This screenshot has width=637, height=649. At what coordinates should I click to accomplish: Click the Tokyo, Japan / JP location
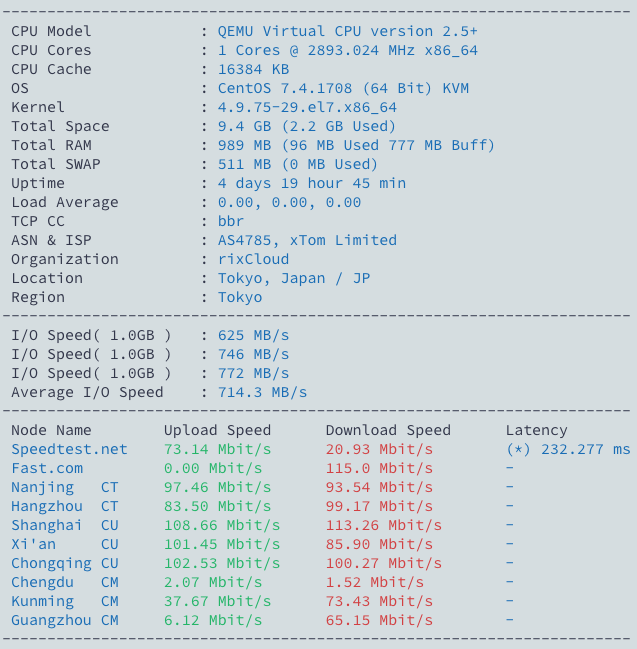pyautogui.click(x=294, y=278)
